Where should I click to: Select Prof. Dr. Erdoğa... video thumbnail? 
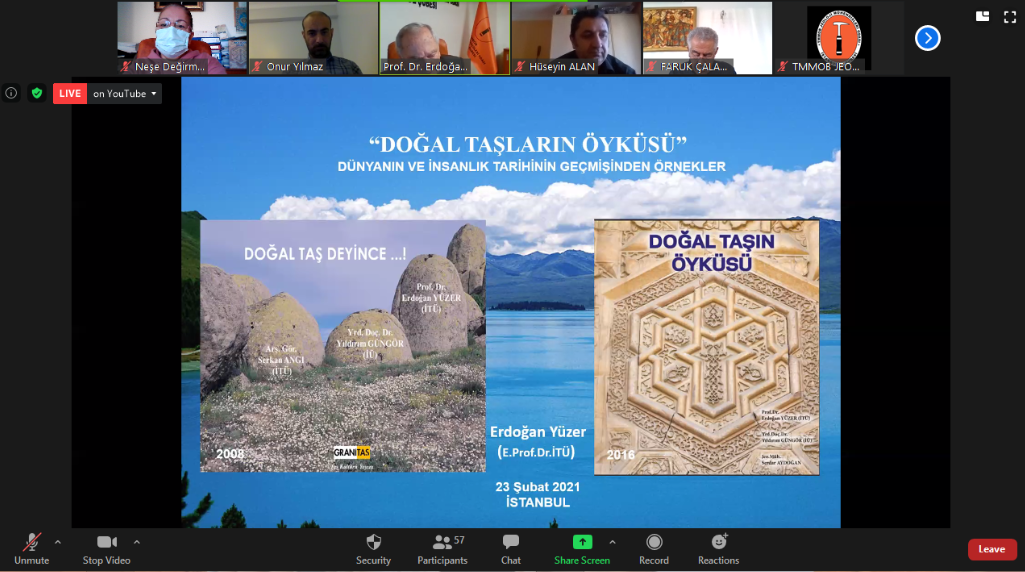coord(445,37)
